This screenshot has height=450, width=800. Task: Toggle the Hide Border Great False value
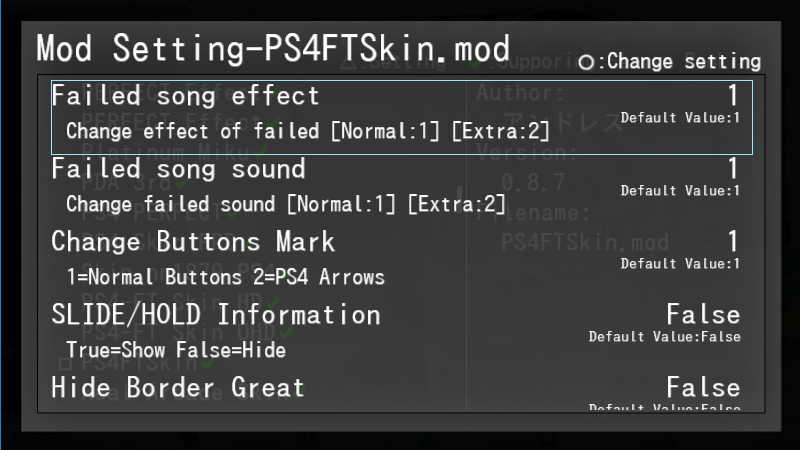[703, 387]
